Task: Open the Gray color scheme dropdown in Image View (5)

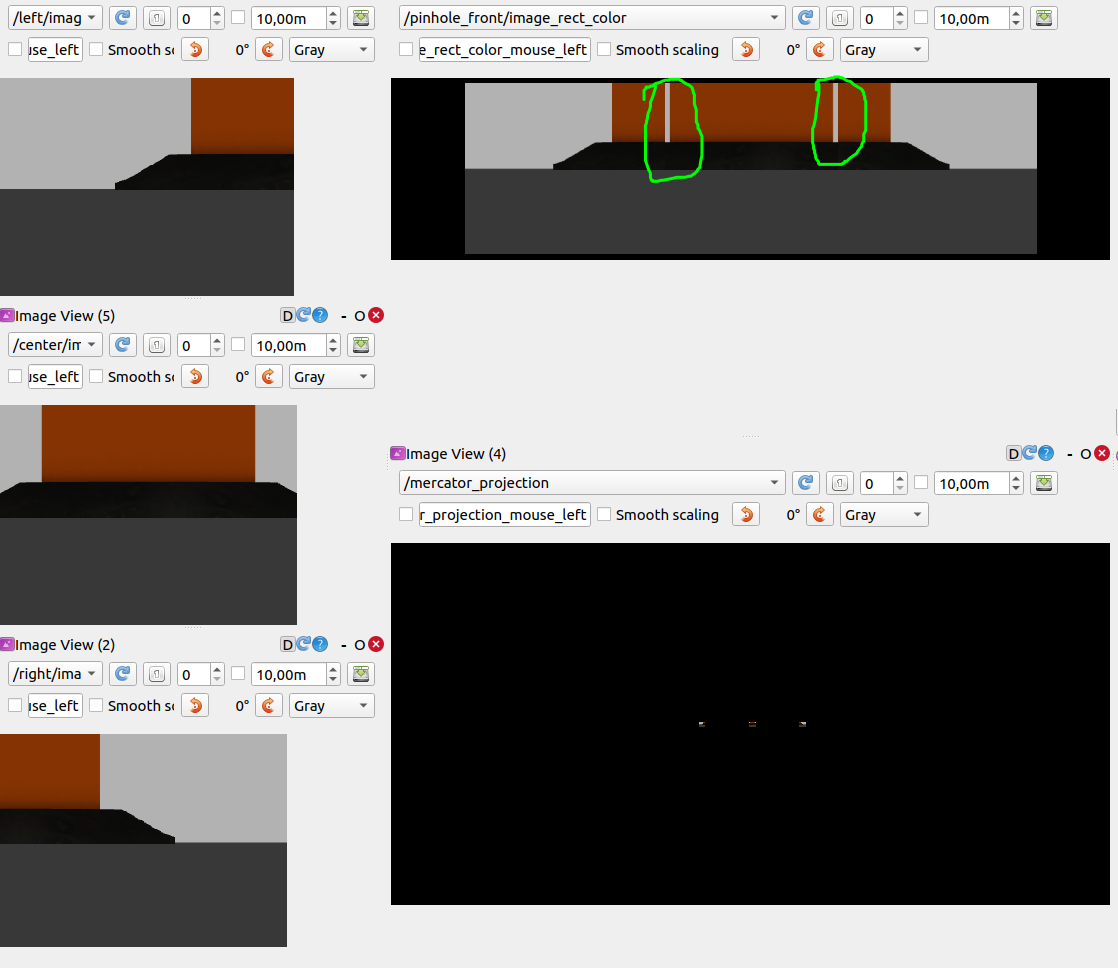Action: pyautogui.click(x=331, y=376)
